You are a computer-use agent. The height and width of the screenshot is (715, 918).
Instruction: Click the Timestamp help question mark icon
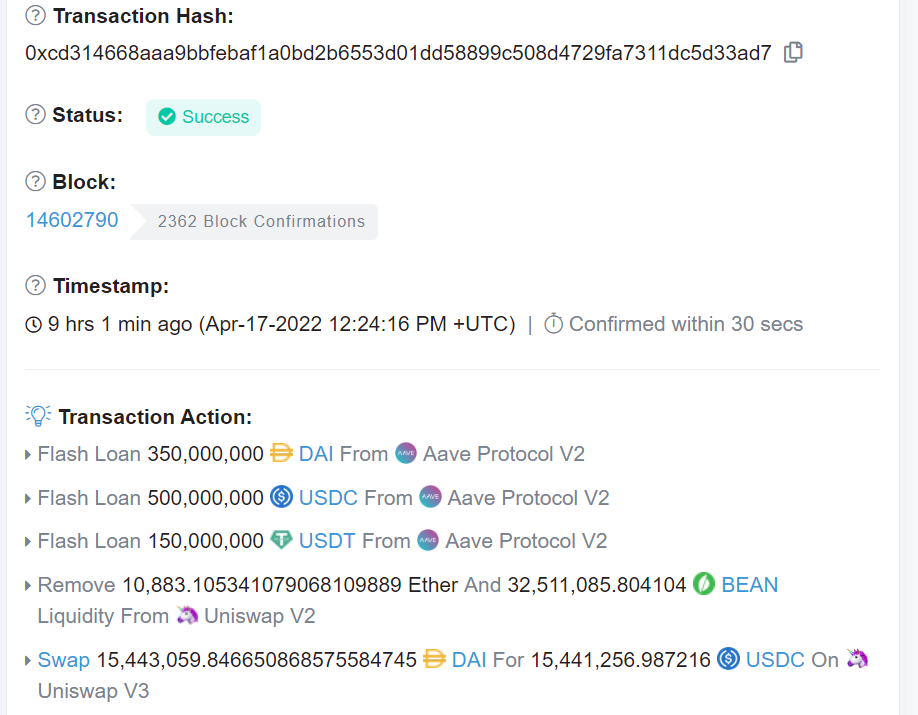[x=35, y=286]
